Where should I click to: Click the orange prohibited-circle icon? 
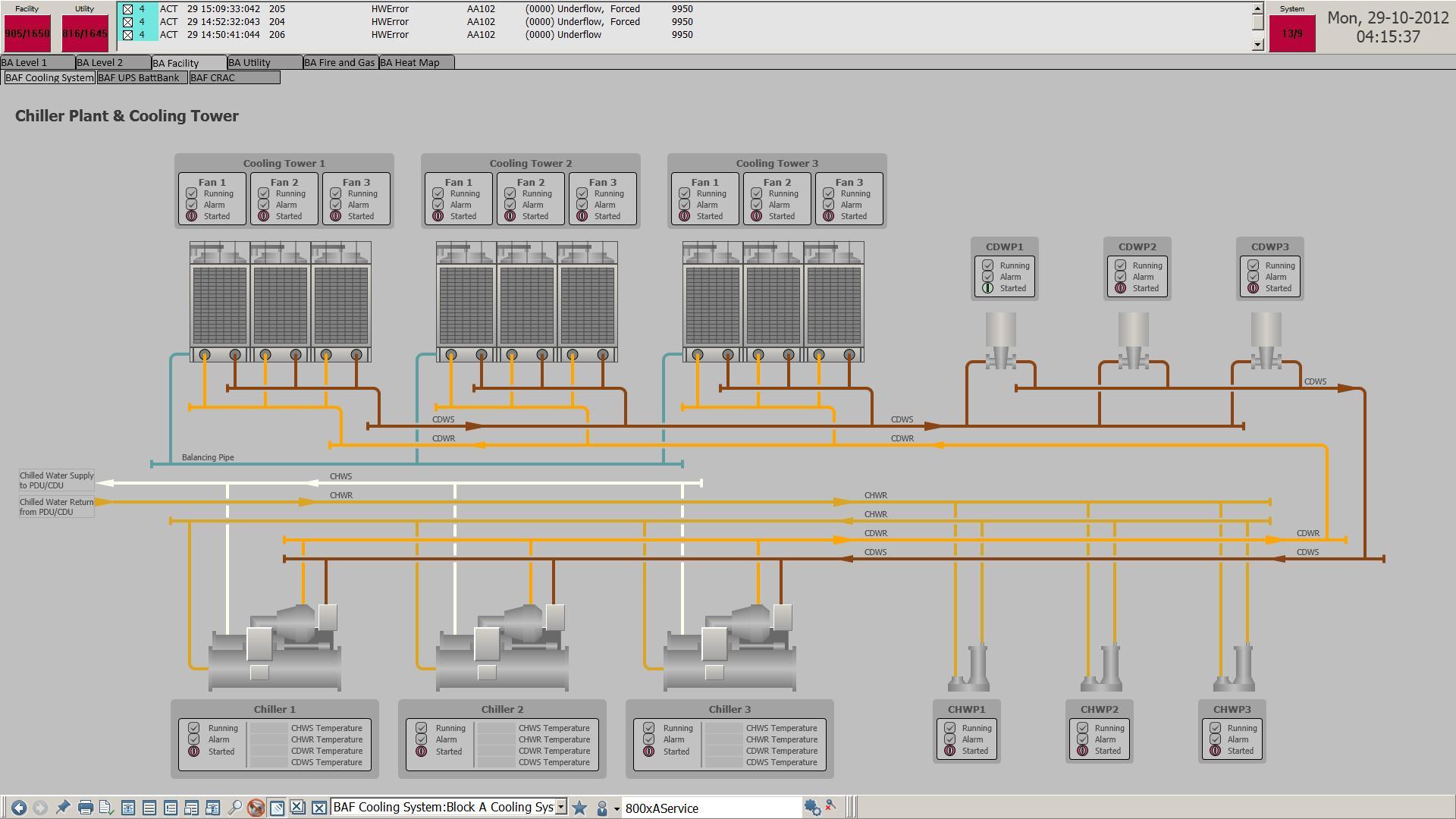click(256, 808)
